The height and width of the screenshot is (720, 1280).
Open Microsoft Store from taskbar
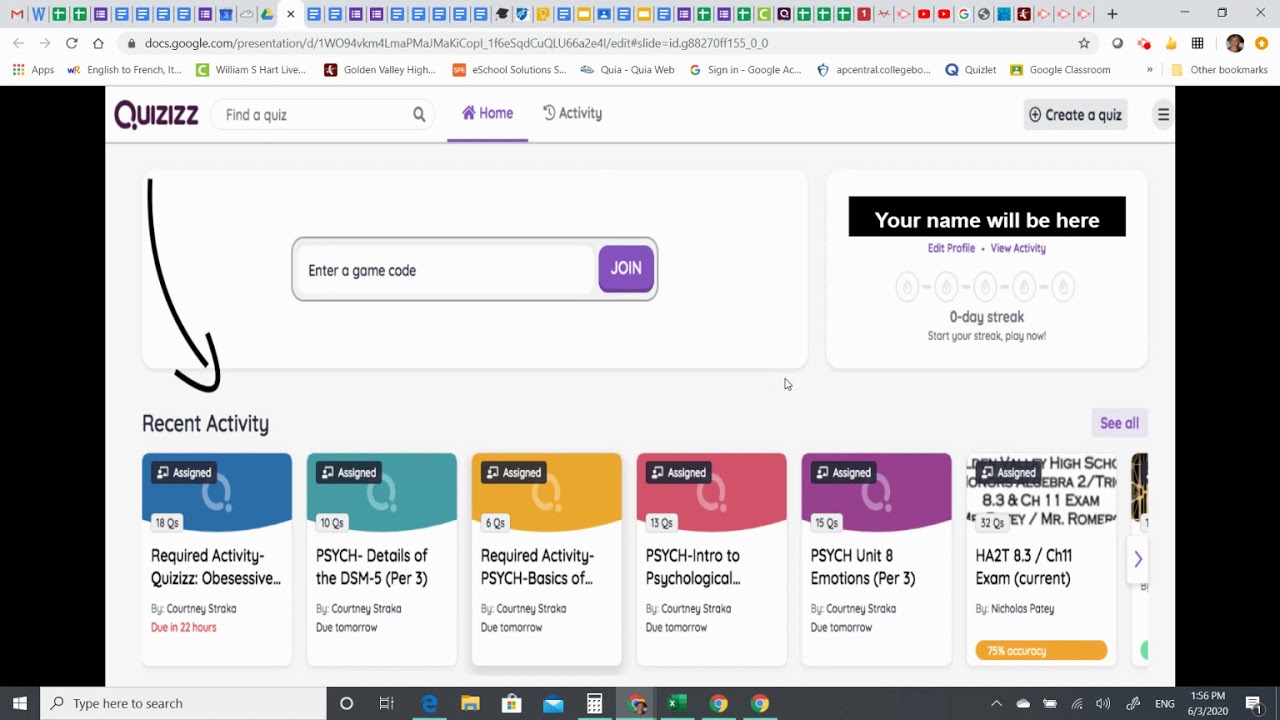(511, 703)
